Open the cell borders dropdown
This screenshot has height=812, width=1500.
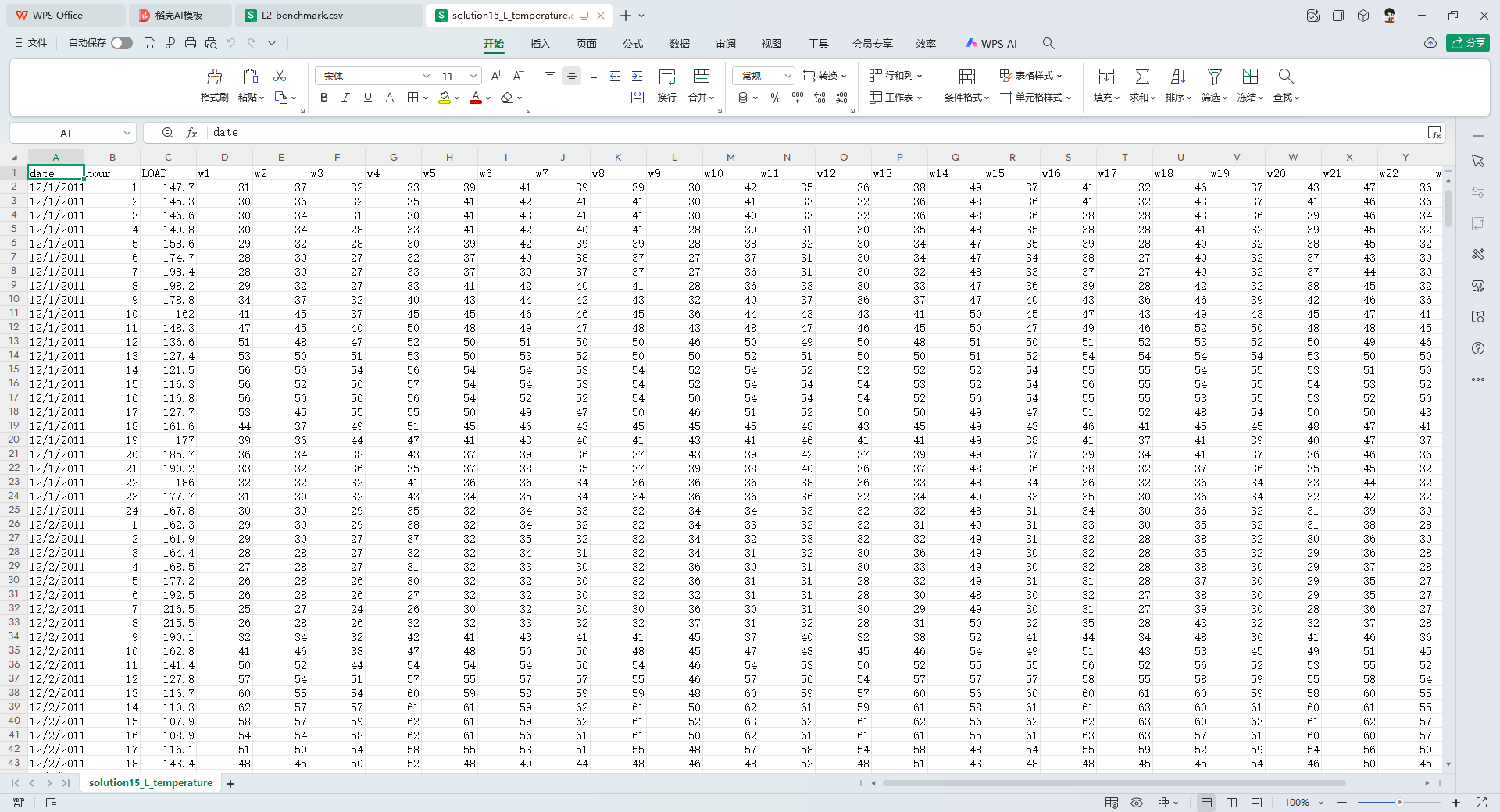tap(425, 98)
